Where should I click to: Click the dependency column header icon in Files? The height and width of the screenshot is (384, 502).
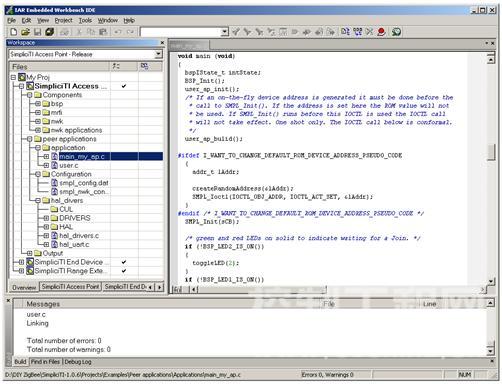144,66
